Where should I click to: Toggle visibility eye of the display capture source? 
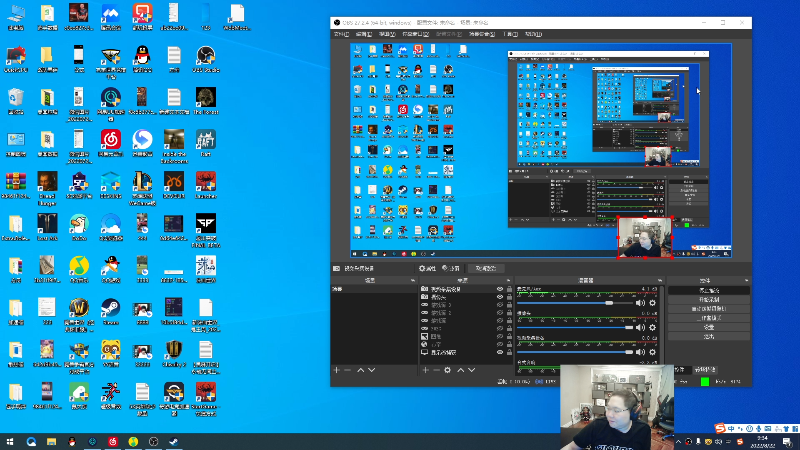(x=500, y=353)
